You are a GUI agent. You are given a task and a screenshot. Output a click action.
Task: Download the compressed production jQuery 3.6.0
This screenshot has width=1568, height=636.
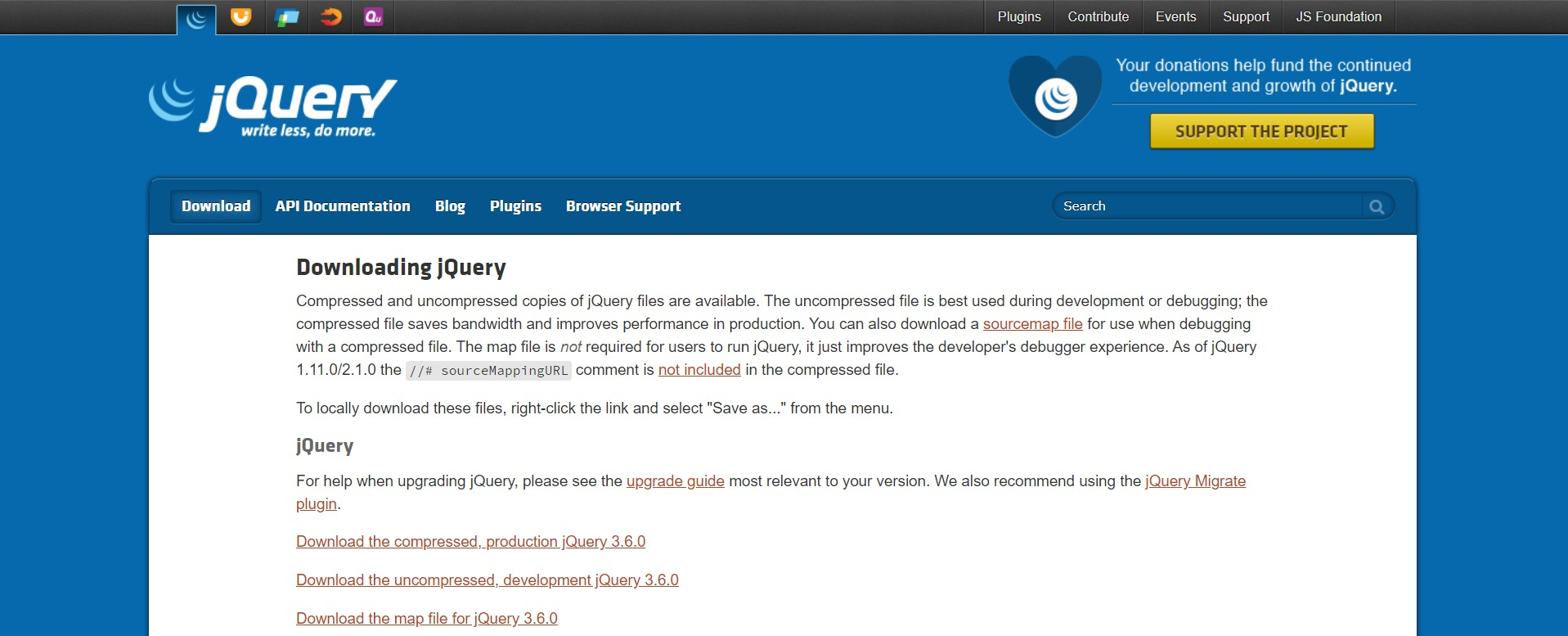[470, 542]
